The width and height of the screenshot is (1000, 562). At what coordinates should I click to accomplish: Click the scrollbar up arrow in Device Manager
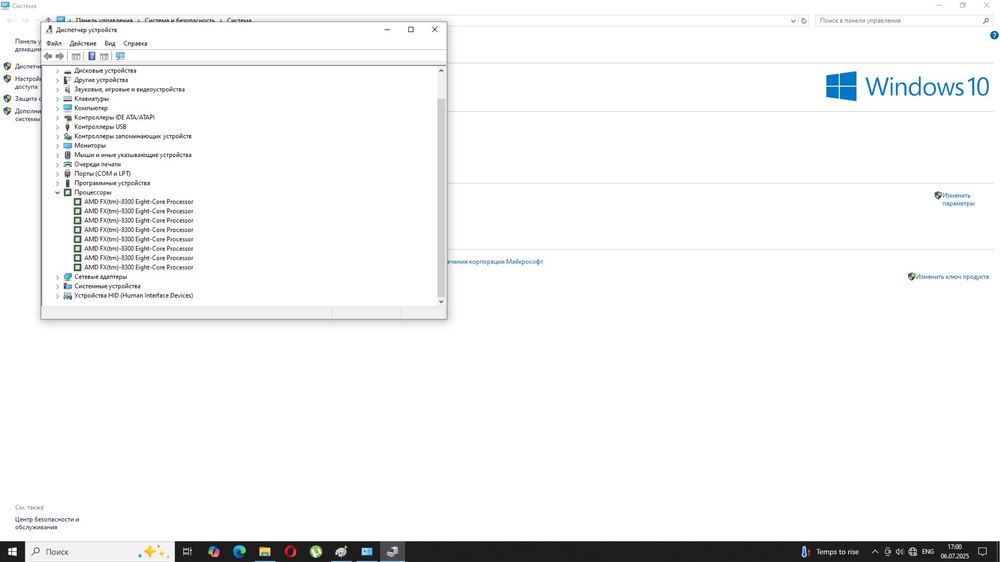(441, 71)
